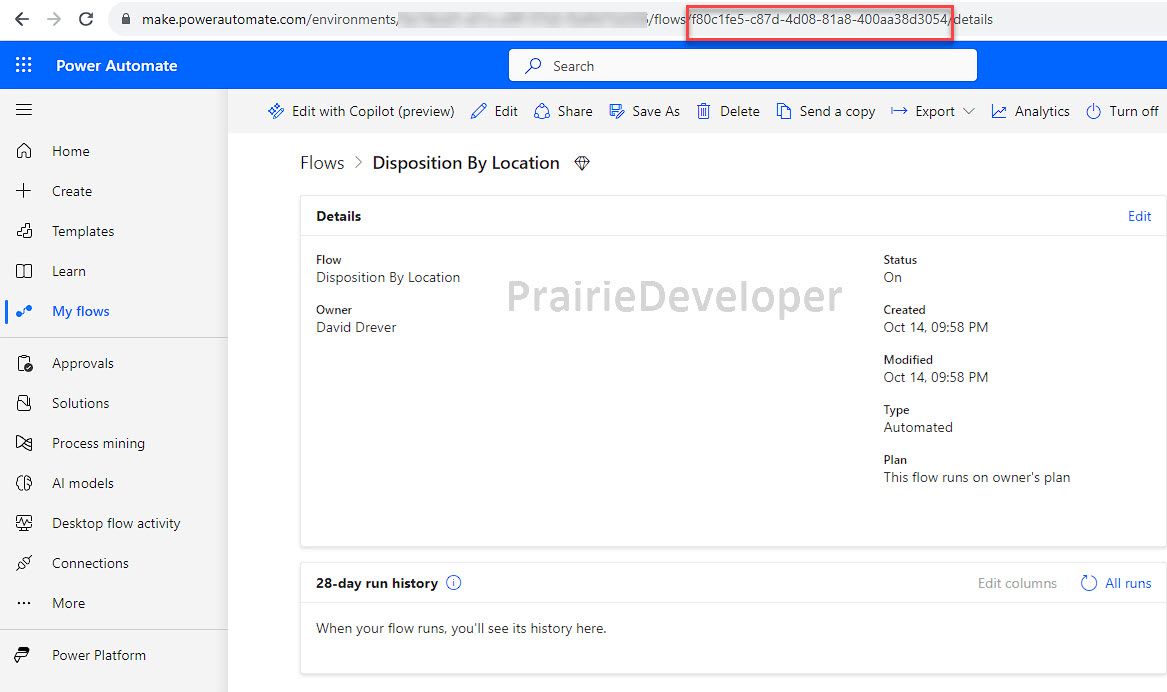Click the Approvals icon
The height and width of the screenshot is (692, 1167).
pos(24,363)
